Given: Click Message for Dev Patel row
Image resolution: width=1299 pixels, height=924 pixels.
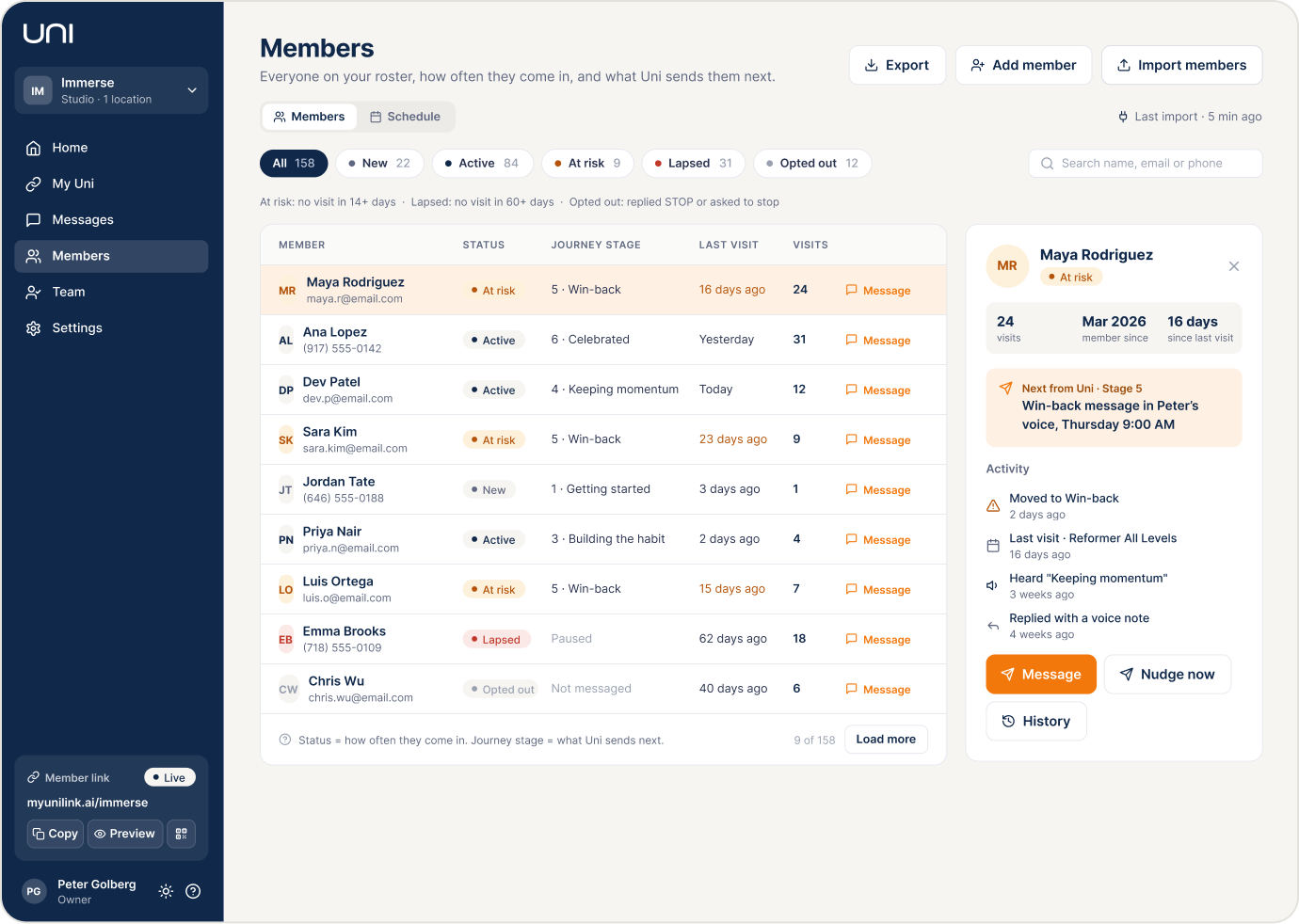Looking at the screenshot, I should point(878,390).
